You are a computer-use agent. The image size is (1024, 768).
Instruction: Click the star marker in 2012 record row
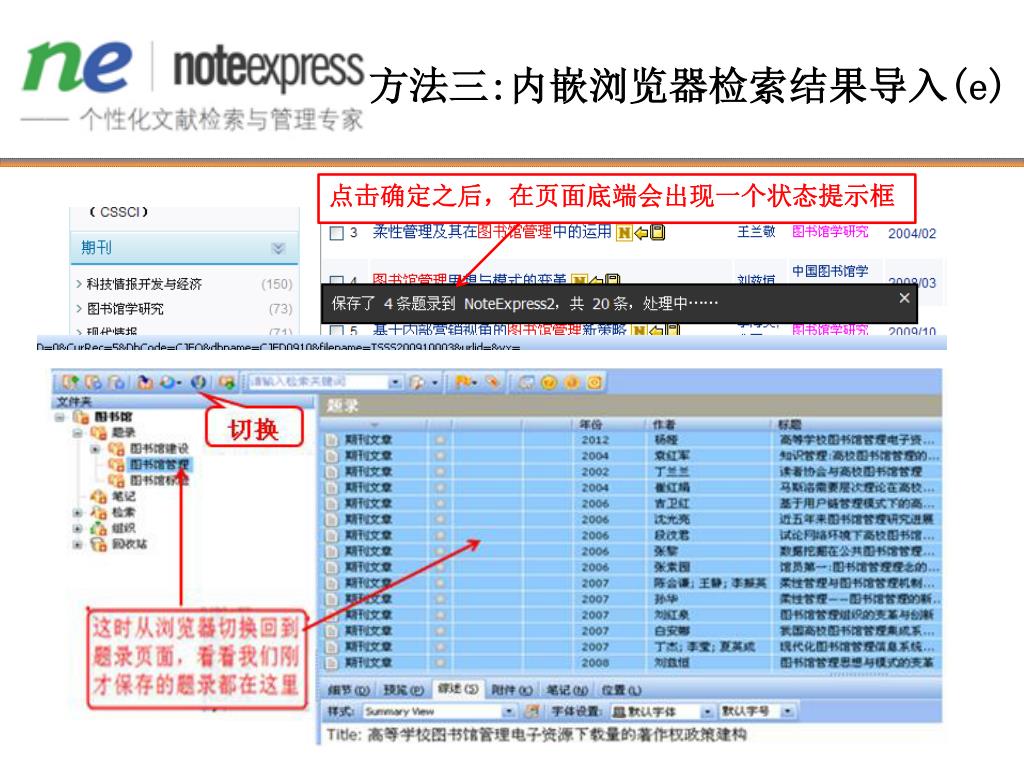coord(440,440)
